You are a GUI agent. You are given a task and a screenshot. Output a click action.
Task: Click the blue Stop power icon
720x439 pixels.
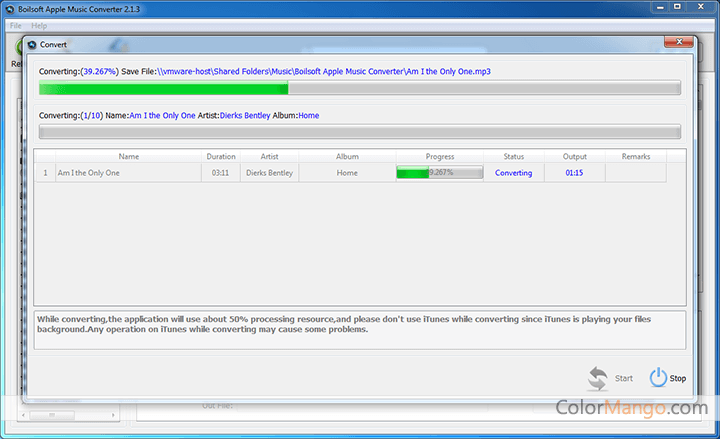pos(657,377)
